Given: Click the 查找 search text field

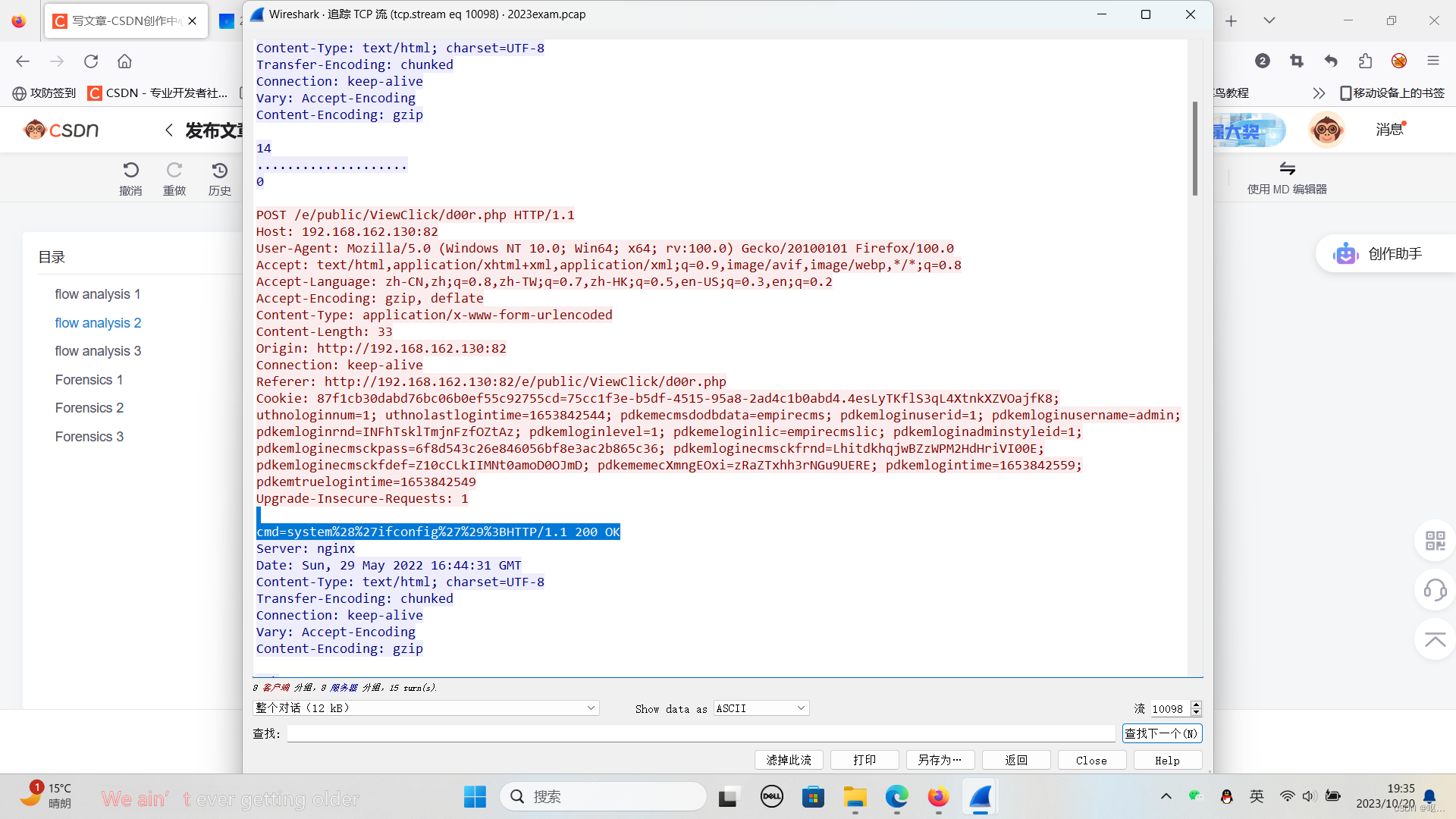Looking at the screenshot, I should 701,733.
